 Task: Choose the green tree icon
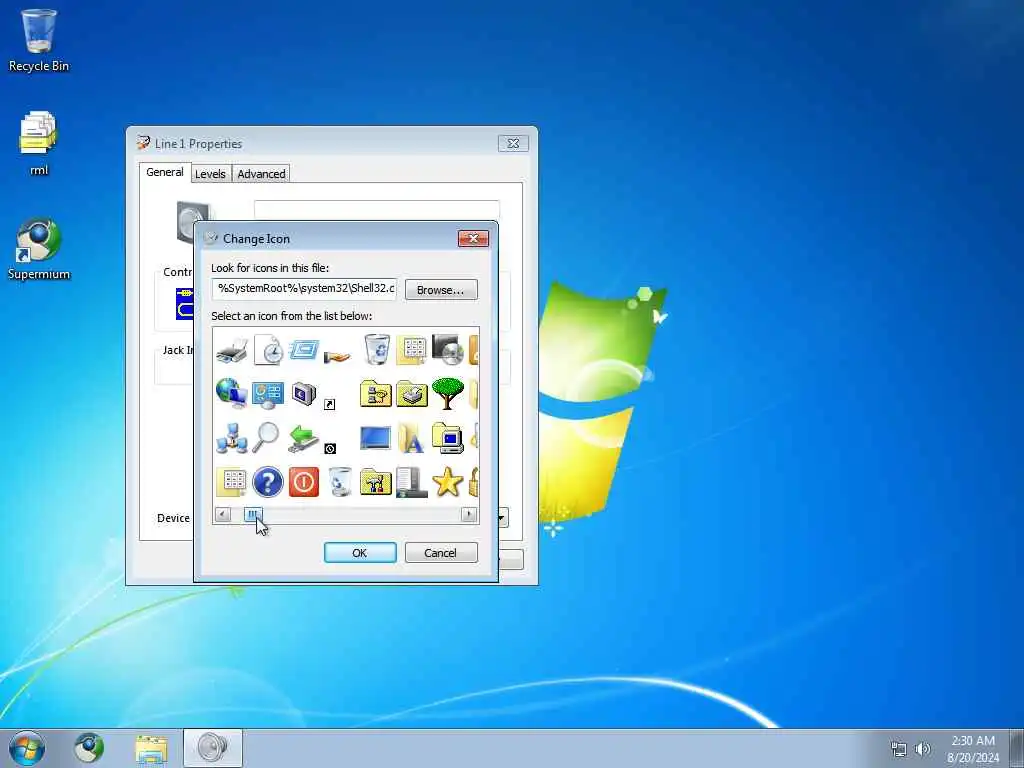tap(448, 393)
